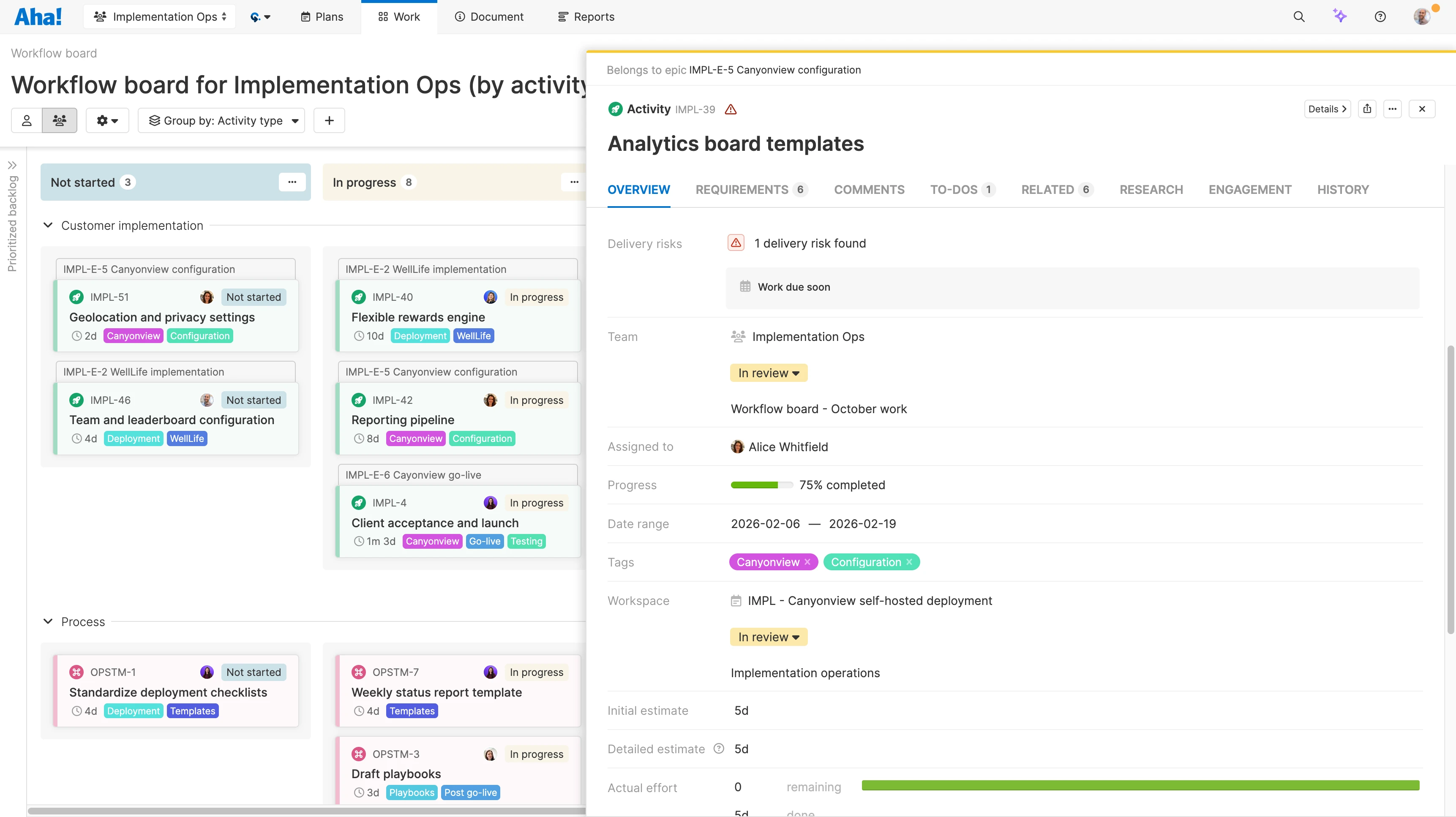
Task: Open the help question mark icon
Action: (x=1380, y=17)
